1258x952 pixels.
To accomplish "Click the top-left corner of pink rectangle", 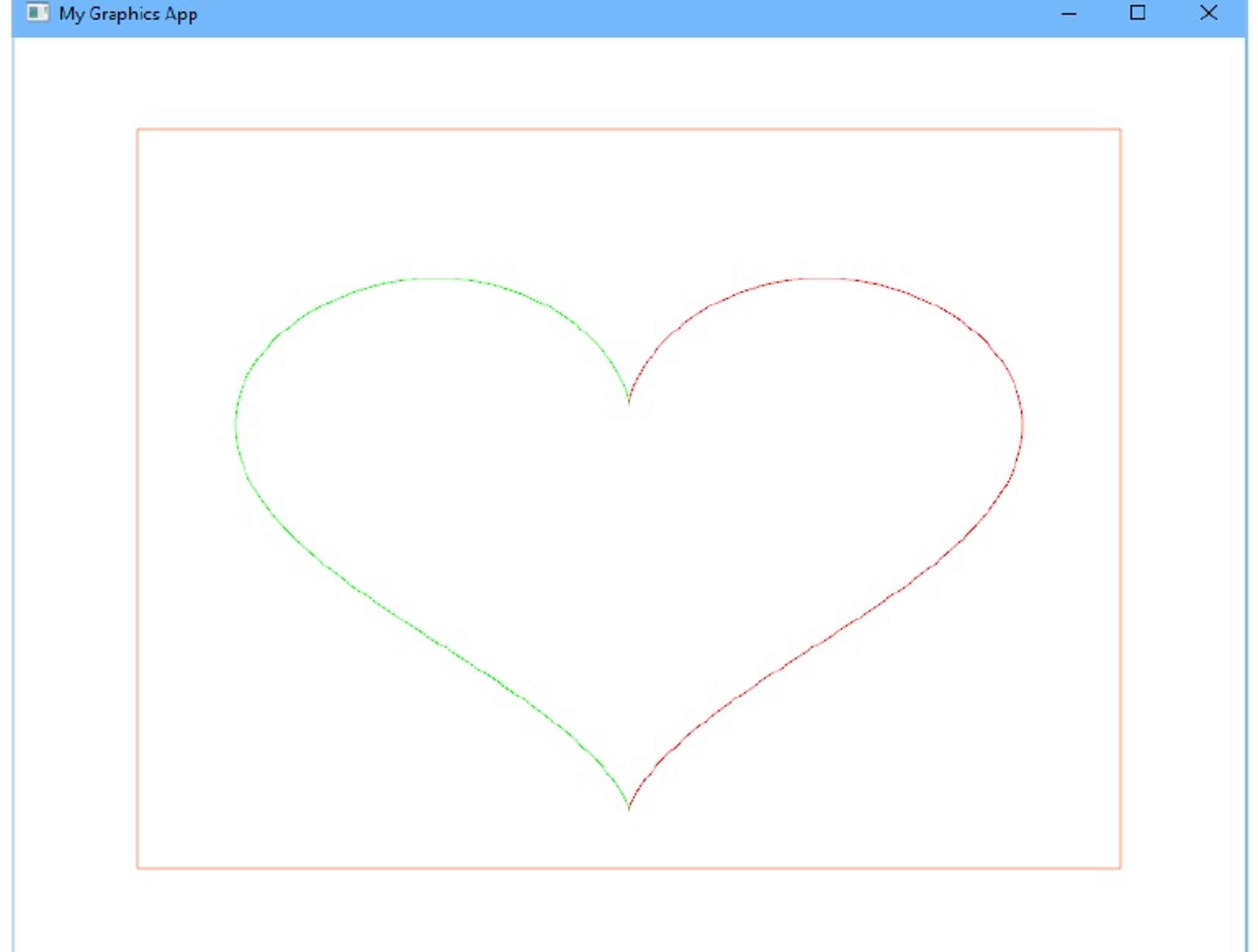I will (x=138, y=130).
